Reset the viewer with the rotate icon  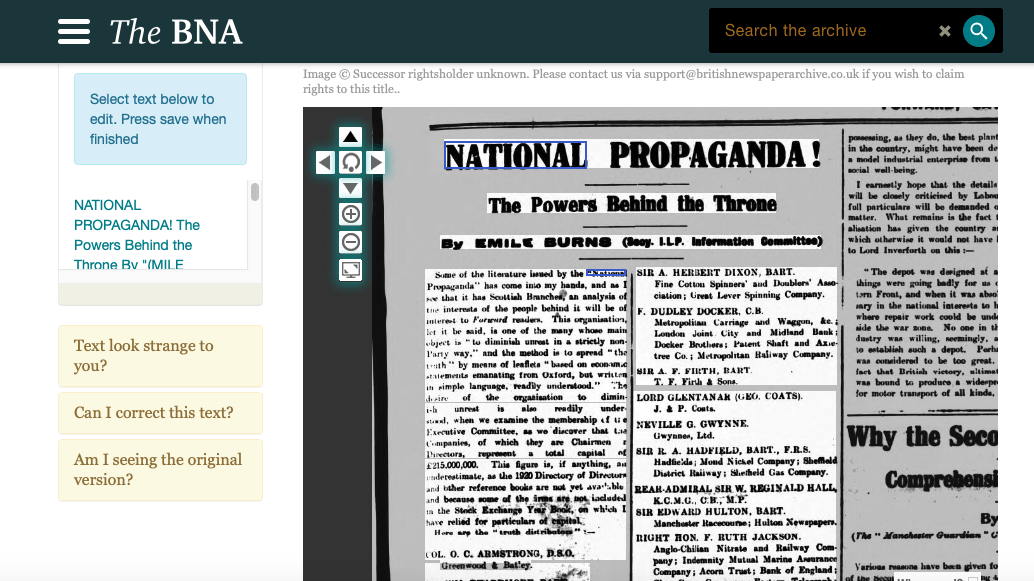point(350,162)
